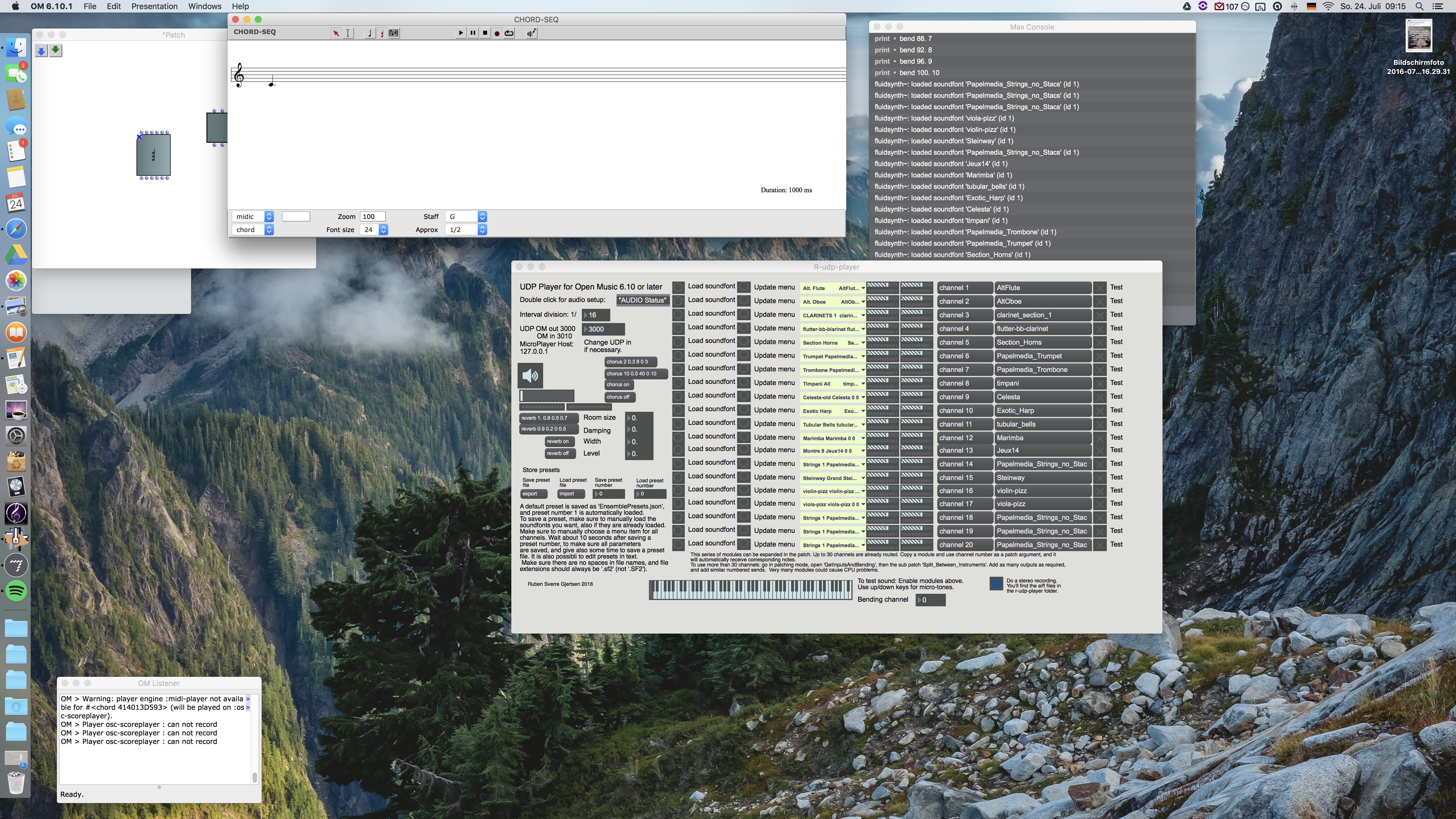
Task: Open Google Drive from the dock
Action: tap(16, 255)
